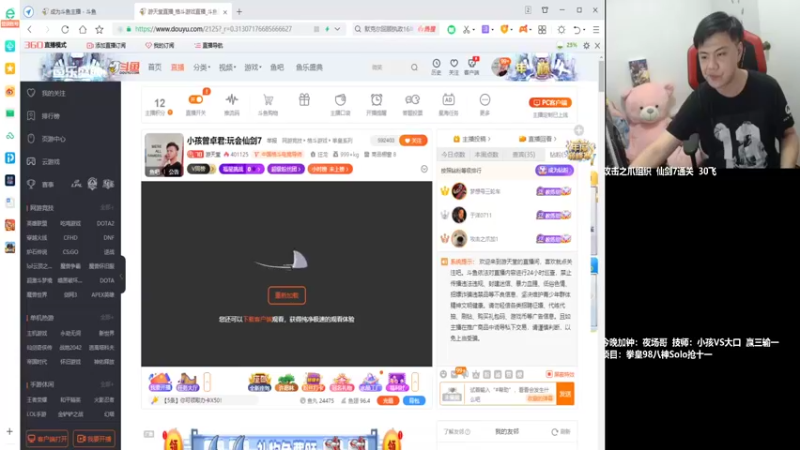
Task: Switch to the 贵宾(35) tab
Action: [523, 154]
